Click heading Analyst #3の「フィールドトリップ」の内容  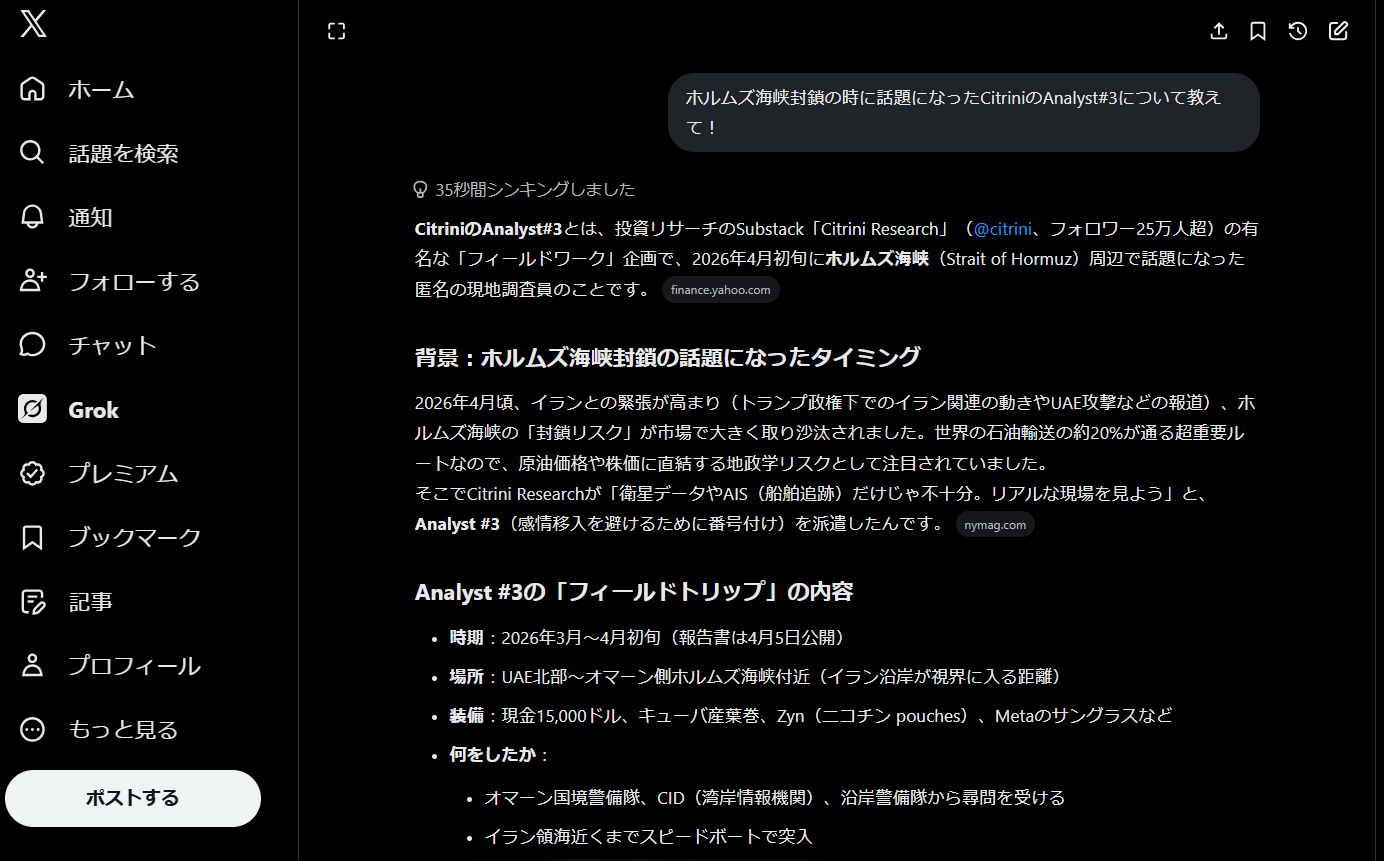634,591
